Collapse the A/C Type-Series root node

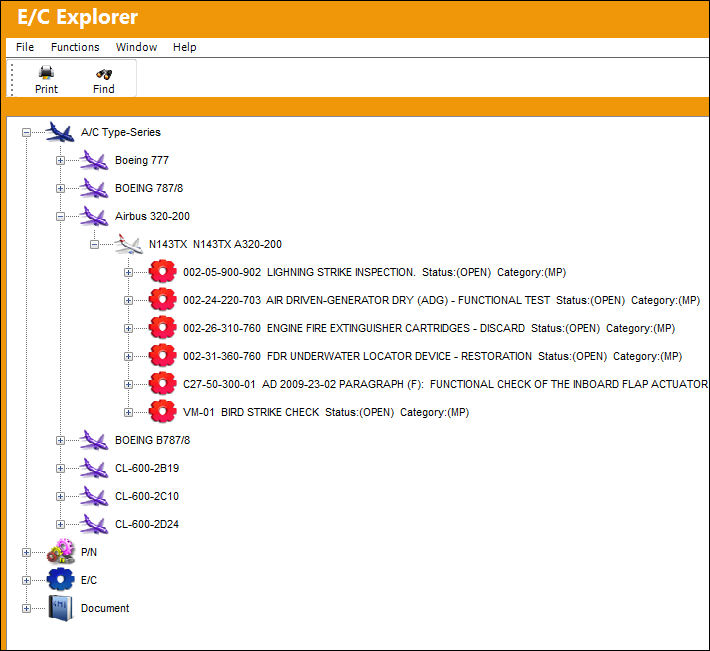[26, 133]
